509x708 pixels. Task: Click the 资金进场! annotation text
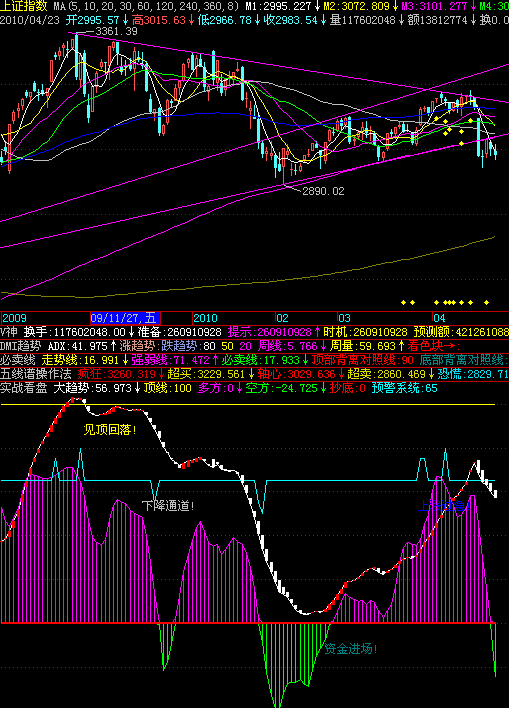tap(351, 649)
